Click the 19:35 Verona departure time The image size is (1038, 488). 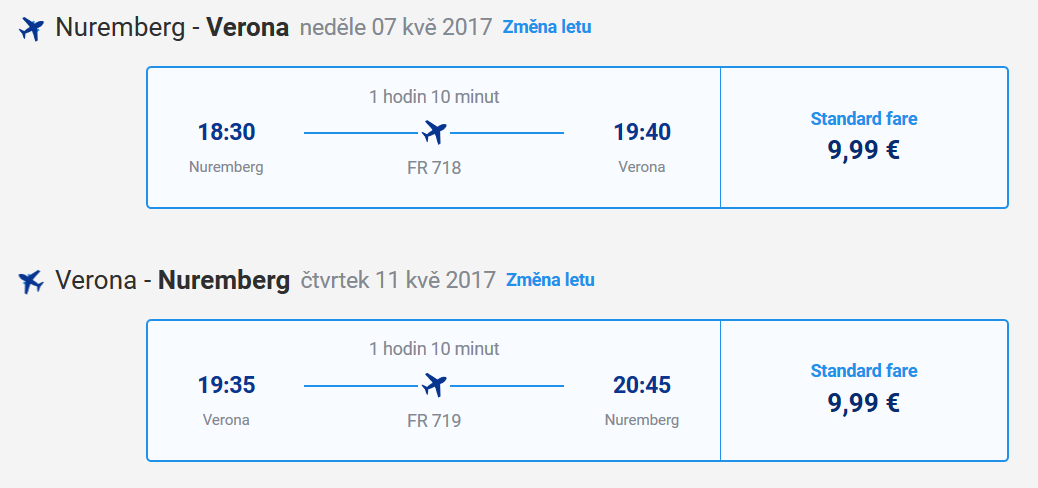click(x=226, y=385)
